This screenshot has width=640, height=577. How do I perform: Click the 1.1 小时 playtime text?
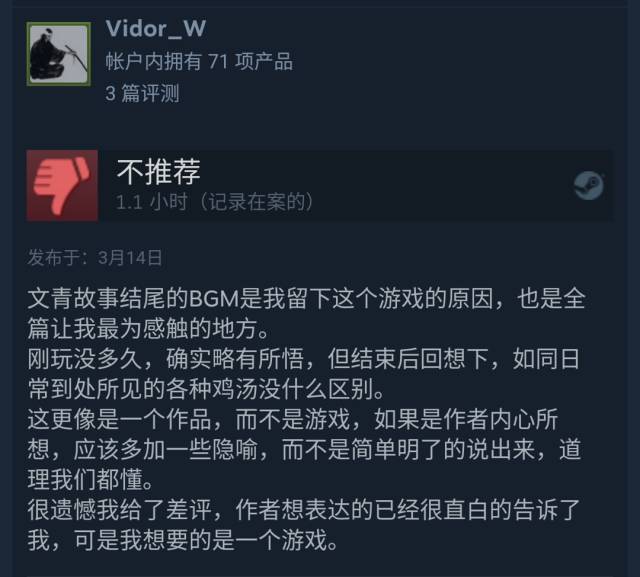pos(152,202)
